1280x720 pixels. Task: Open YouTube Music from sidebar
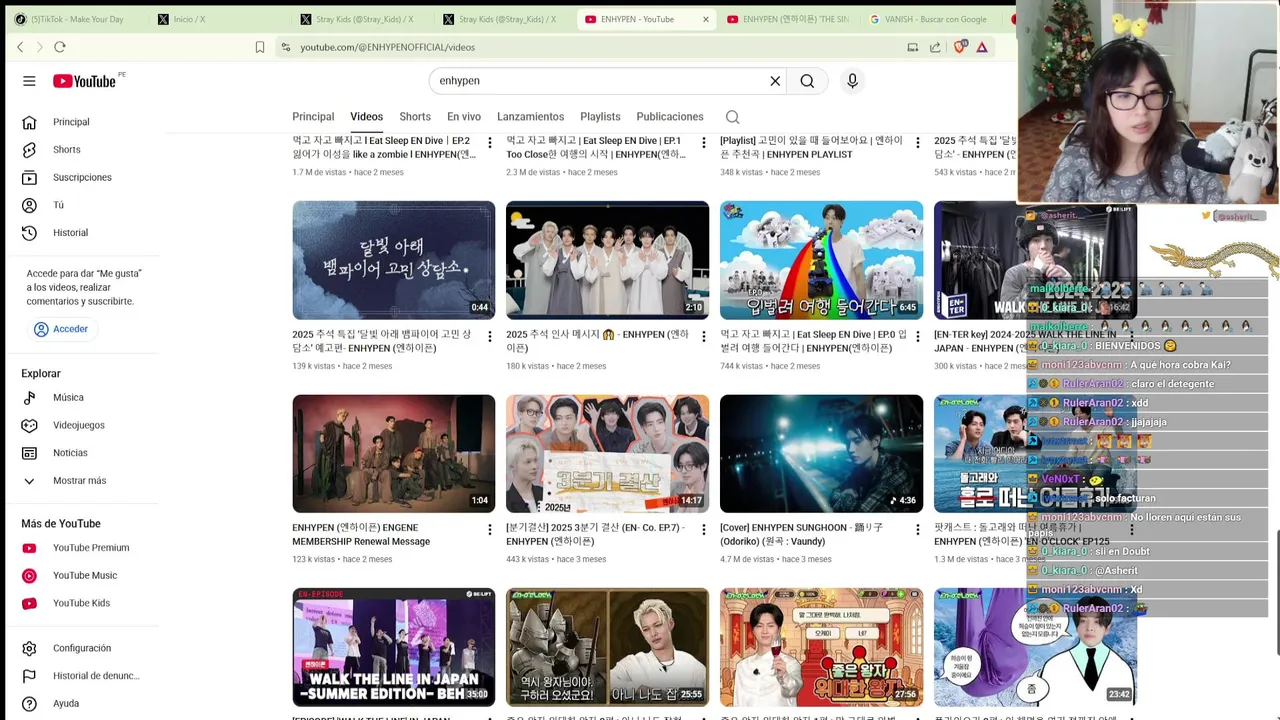click(83, 576)
